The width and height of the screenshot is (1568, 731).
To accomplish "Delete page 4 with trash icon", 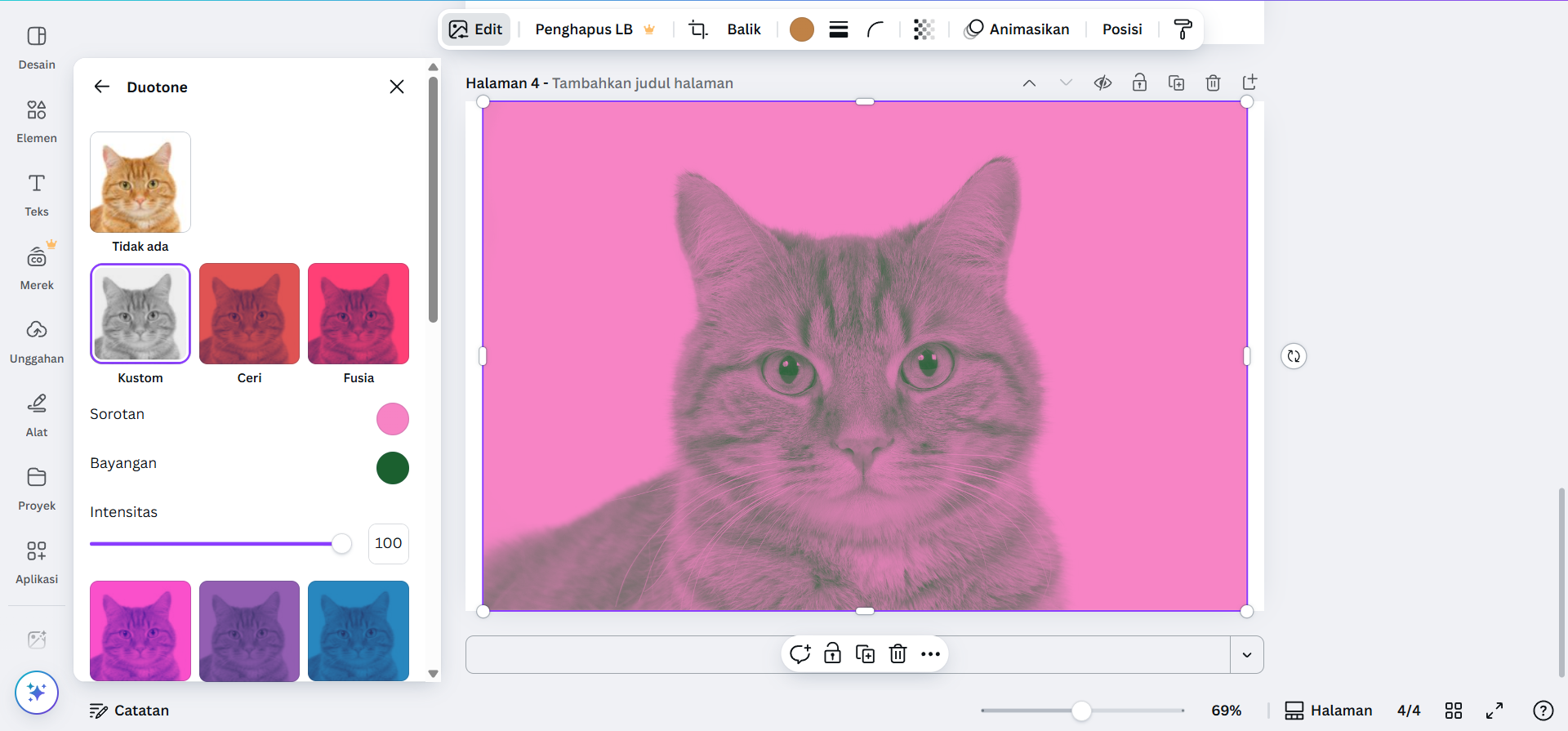I will pos(1213,83).
